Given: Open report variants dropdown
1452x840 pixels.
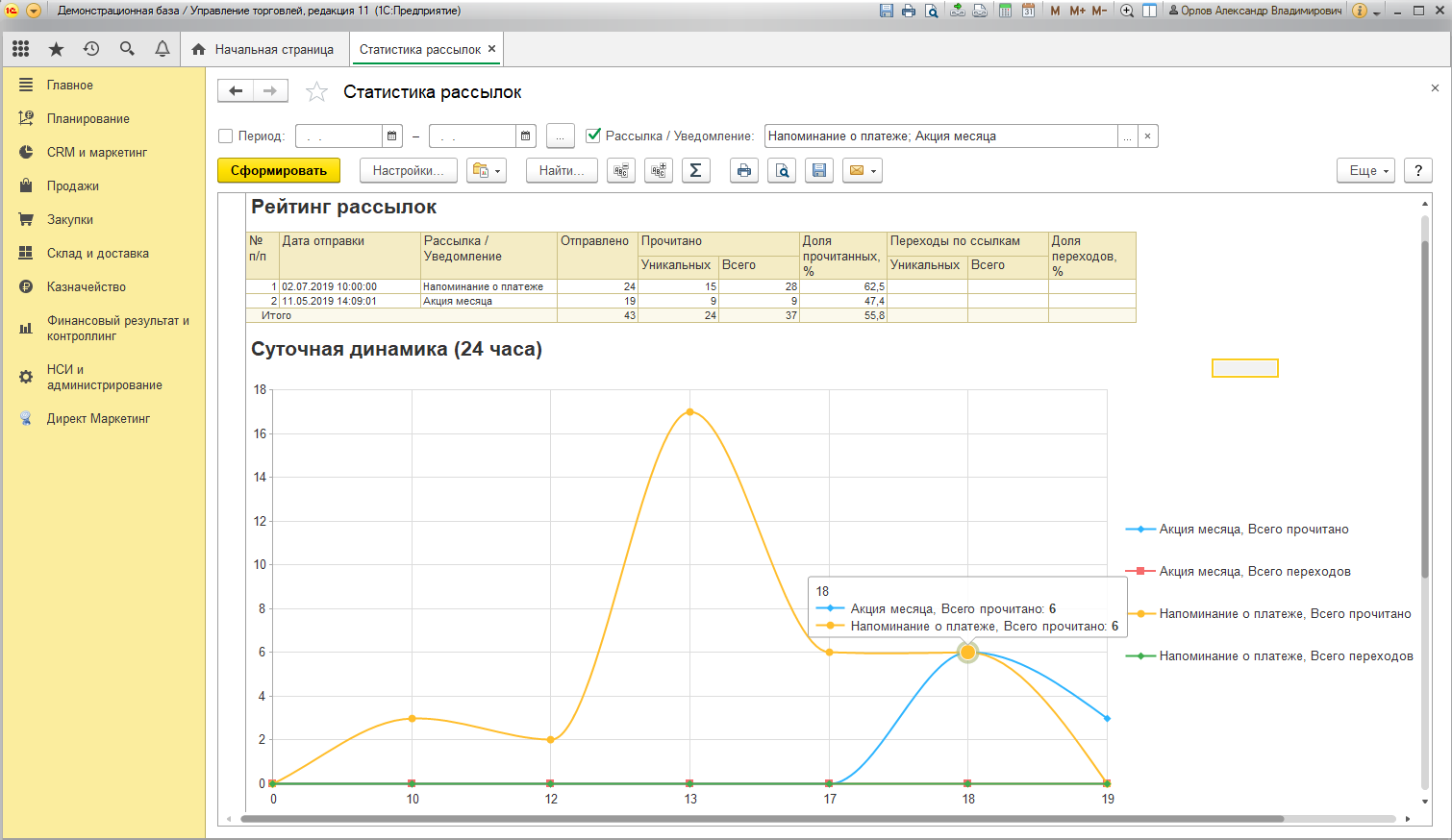Looking at the screenshot, I should pos(487,171).
